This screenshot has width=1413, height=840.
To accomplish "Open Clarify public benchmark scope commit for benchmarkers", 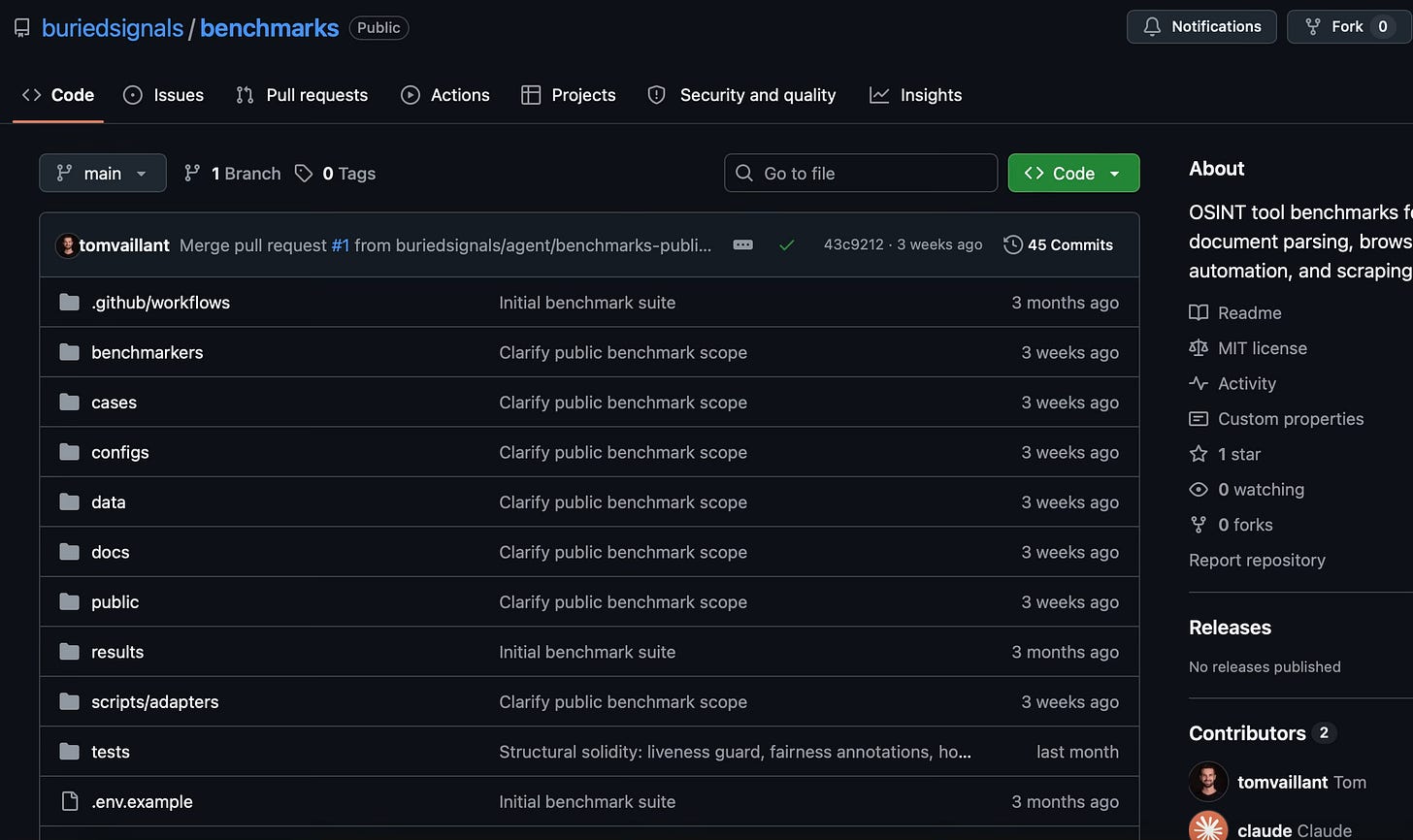I will pyautogui.click(x=623, y=352).
